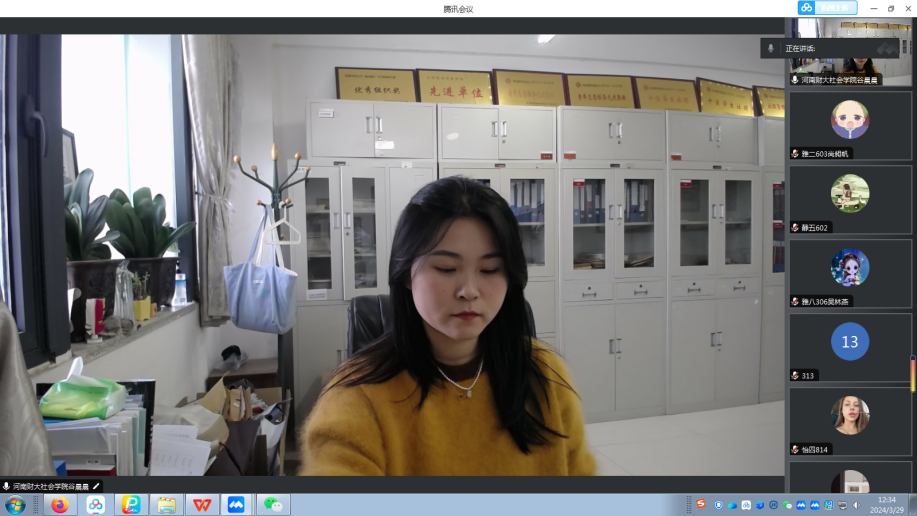Screen dimensions: 917x516
Task: Open Baidu Netdisk tray icon
Action: tap(746, 505)
